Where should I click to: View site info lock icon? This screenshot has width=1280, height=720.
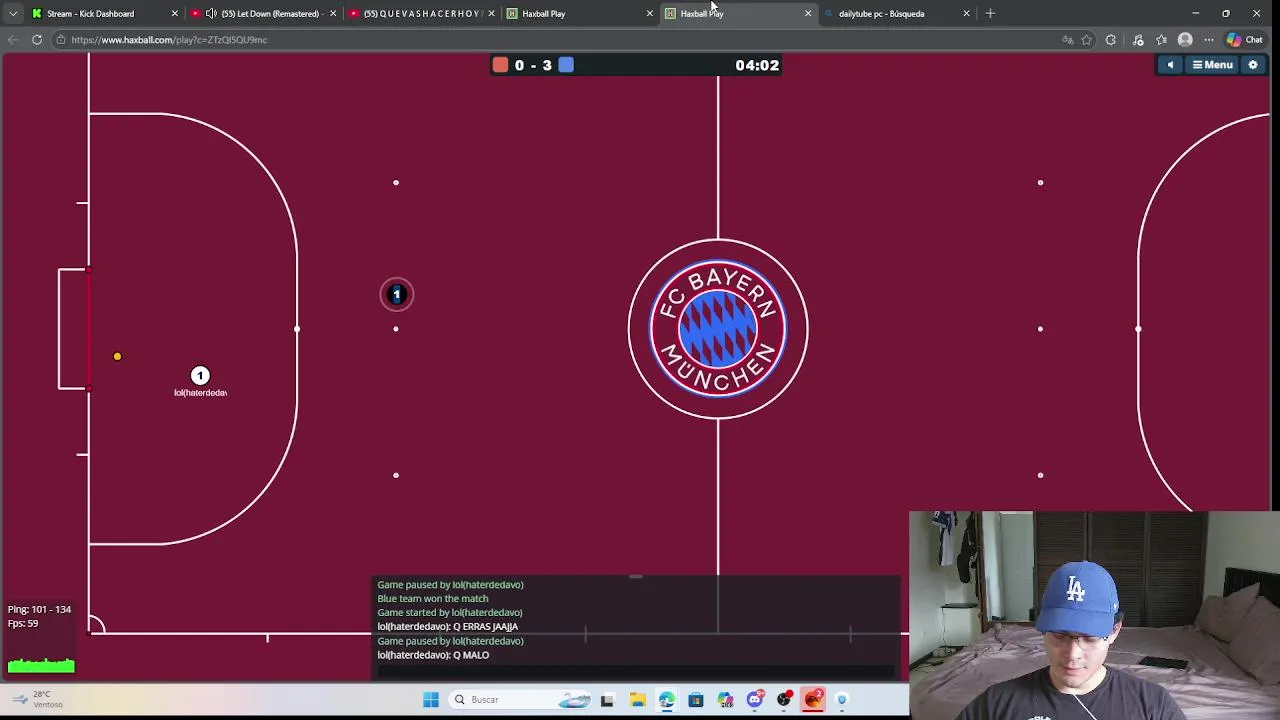point(60,40)
